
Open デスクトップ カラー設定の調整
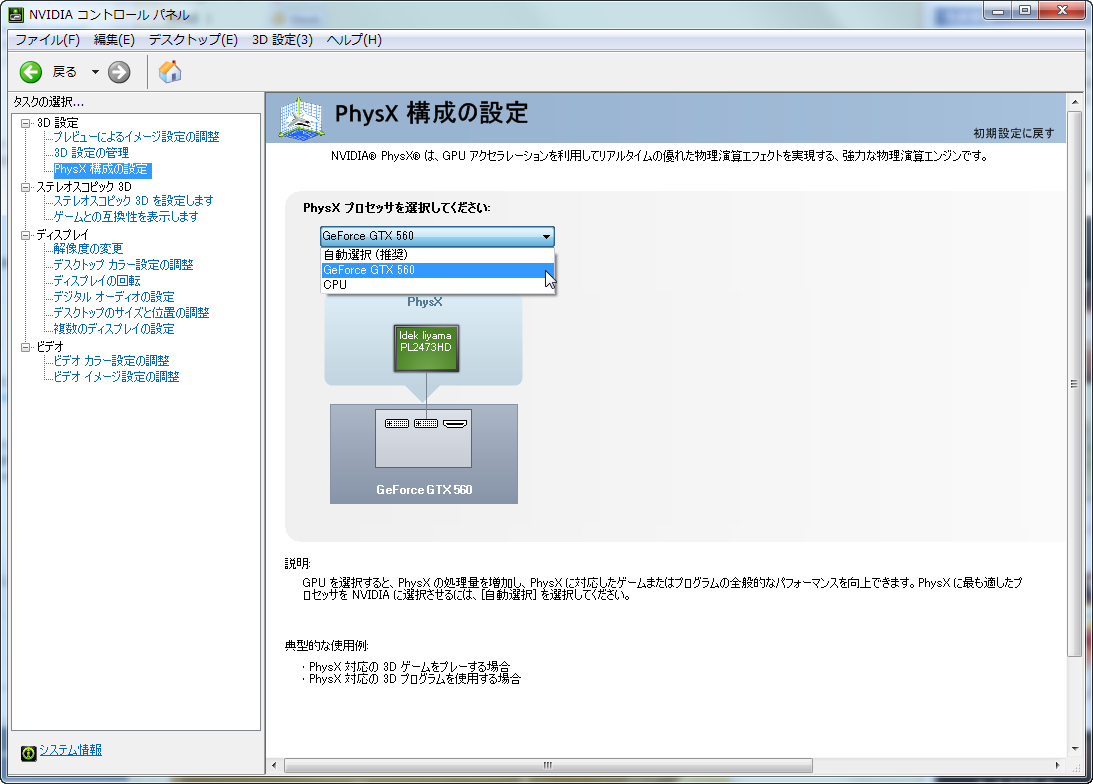(x=123, y=265)
